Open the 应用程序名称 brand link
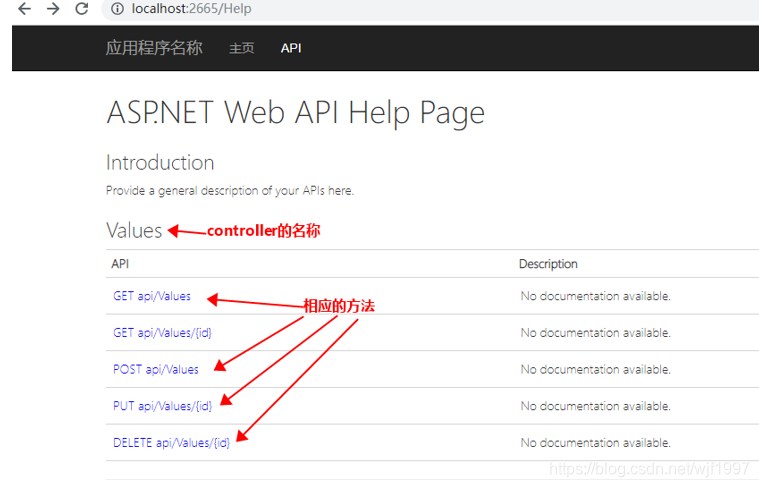The height and width of the screenshot is (487, 759). (x=154, y=48)
